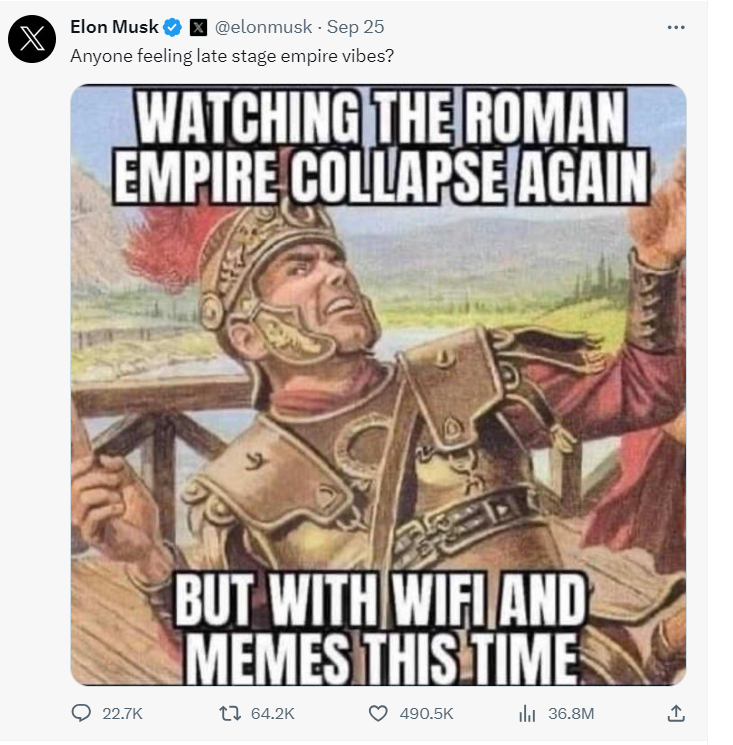This screenshot has height=745, width=733.
Task: Click the blue verified checkmark badge
Action: [x=172, y=28]
